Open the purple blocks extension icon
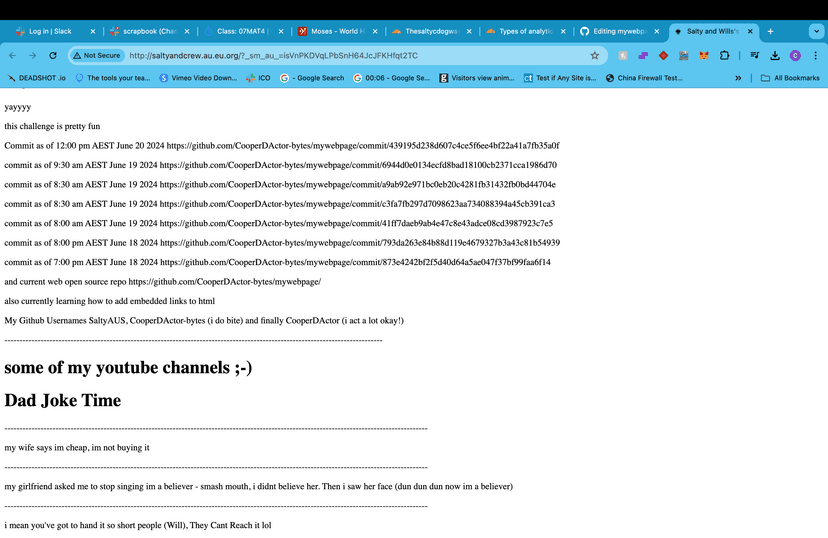 (643, 55)
